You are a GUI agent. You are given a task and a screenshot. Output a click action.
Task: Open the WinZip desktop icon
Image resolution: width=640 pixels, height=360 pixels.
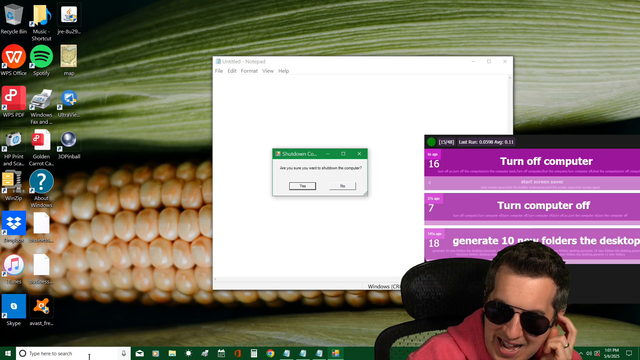point(13,186)
